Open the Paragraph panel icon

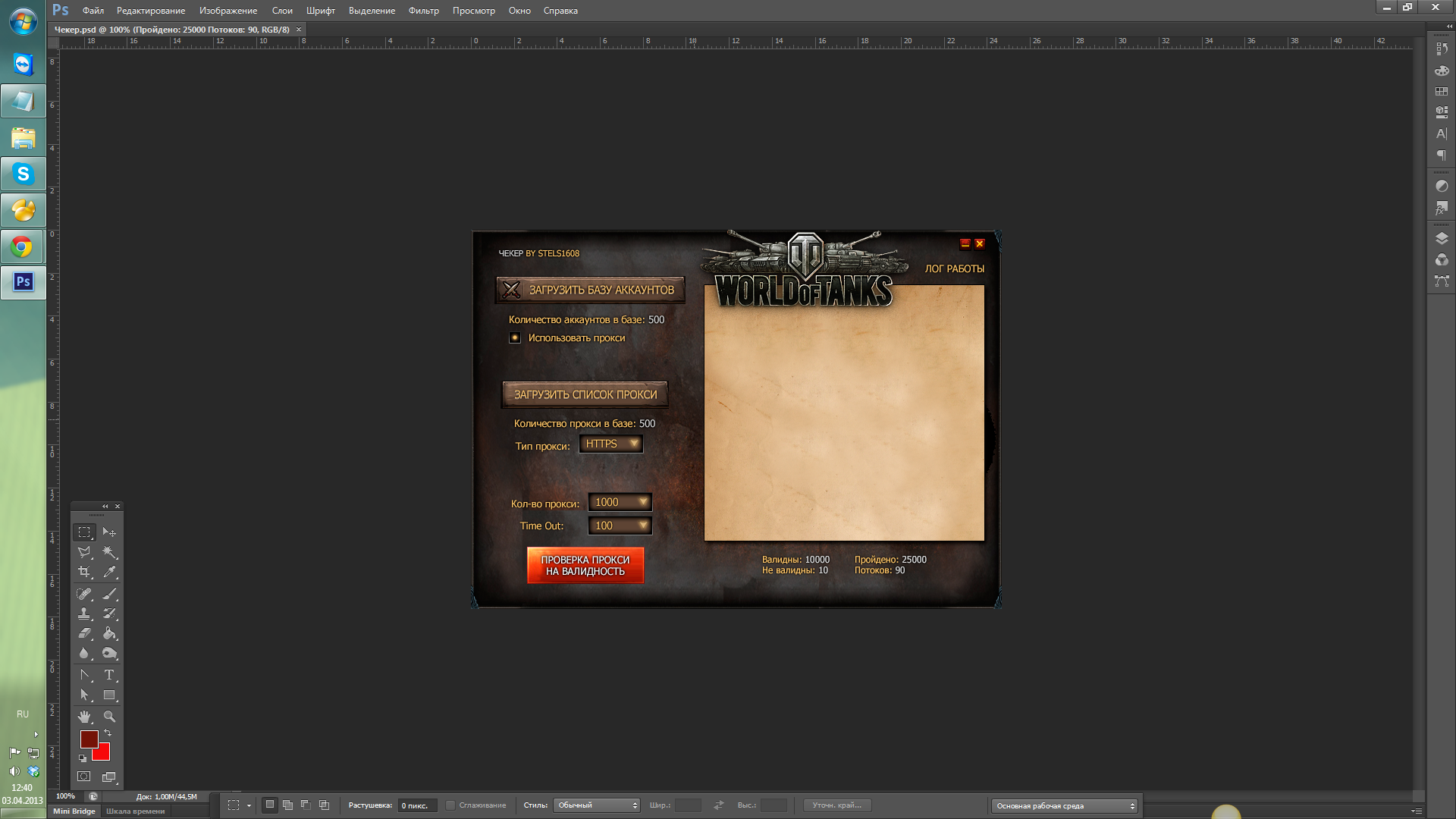[1442, 155]
